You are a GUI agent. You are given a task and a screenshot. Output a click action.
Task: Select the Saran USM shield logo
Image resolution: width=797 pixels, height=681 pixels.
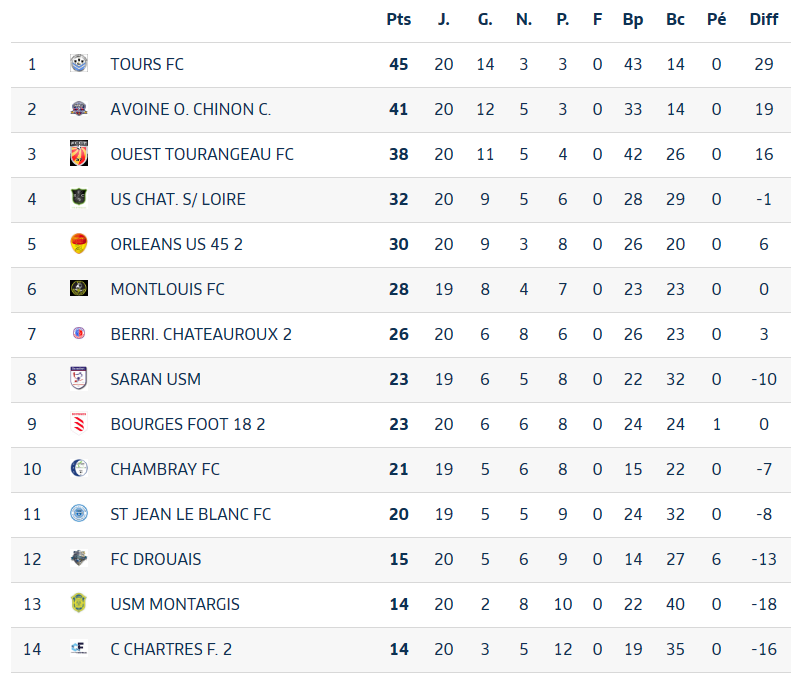(79, 378)
